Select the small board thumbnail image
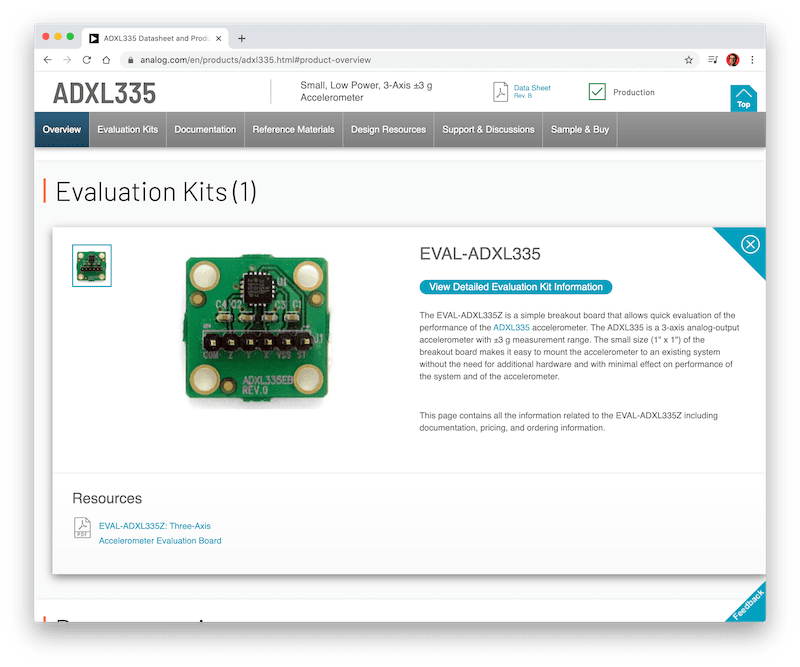The height and width of the screenshot is (667, 800). coord(92,265)
